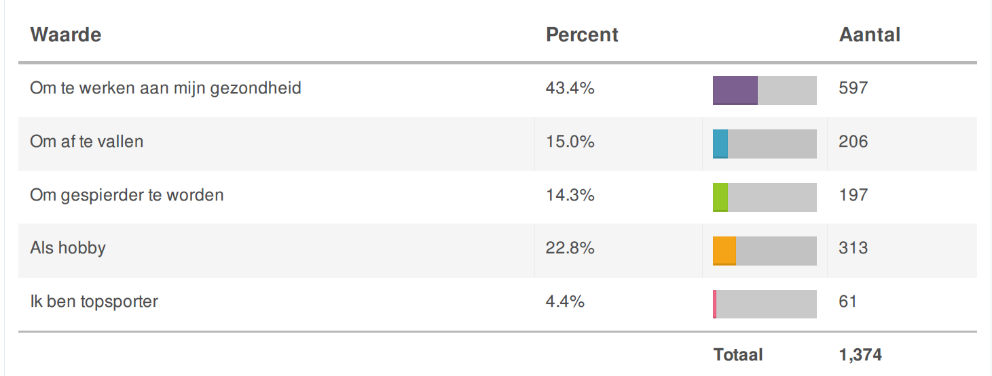Click the Totaal label
This screenshot has height=376, width=992.
click(x=738, y=354)
